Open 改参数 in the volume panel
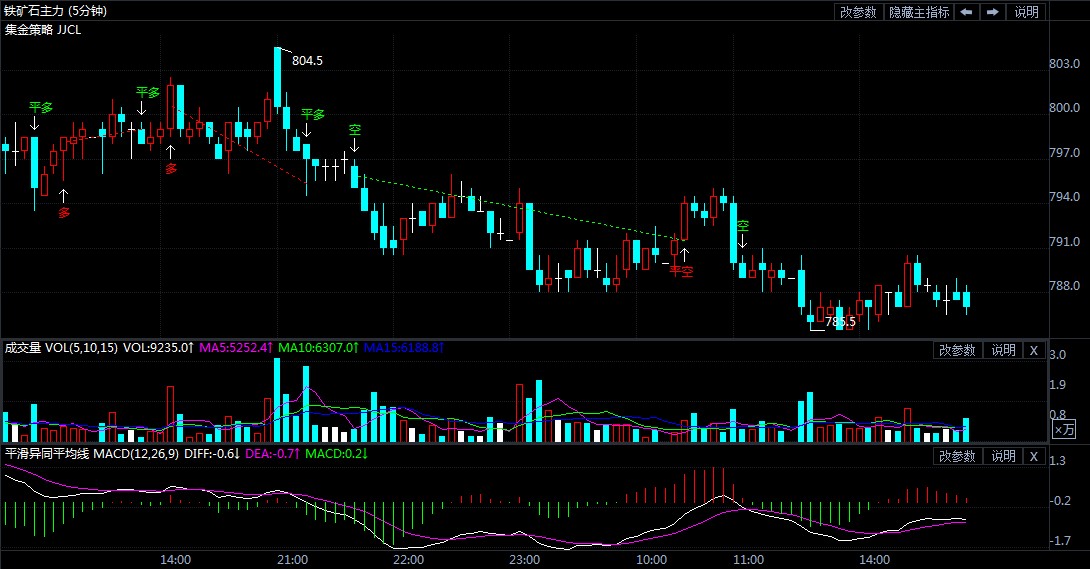 coord(957,350)
